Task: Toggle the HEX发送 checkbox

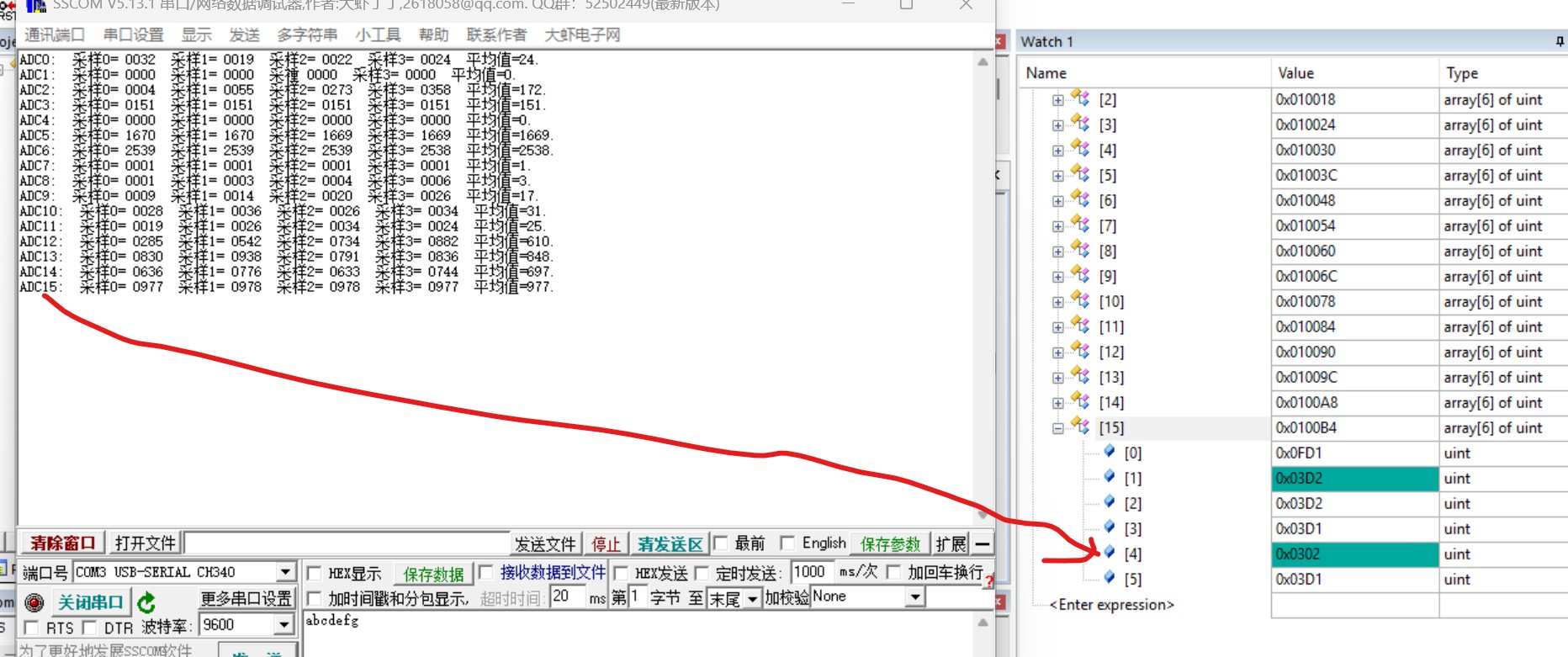Action: pos(621,574)
